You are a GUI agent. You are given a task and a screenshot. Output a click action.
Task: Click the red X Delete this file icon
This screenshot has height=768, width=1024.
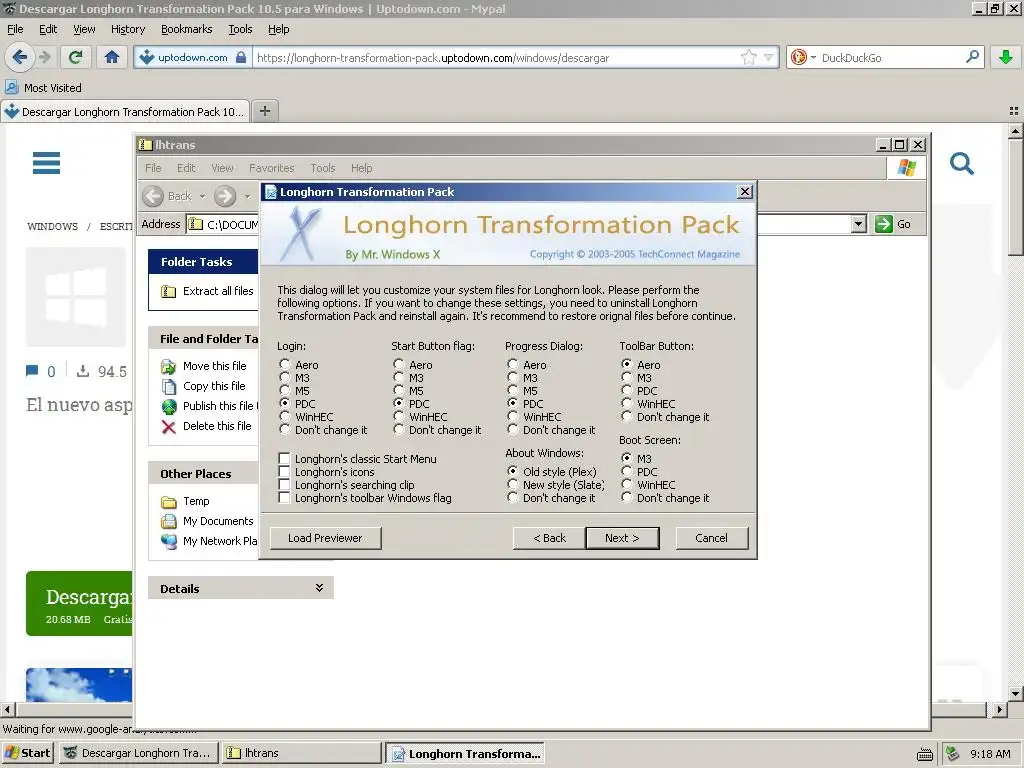[168, 427]
